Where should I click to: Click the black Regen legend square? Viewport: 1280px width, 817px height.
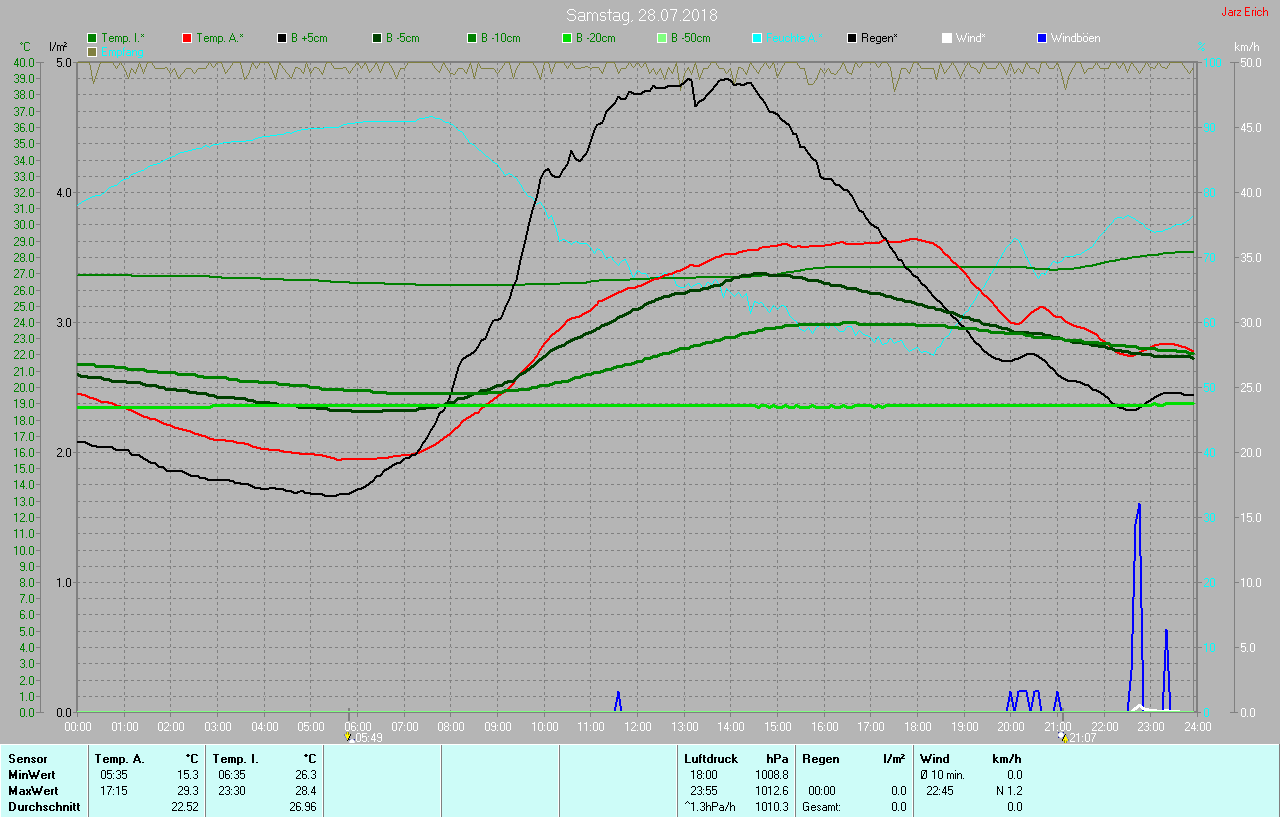tap(852, 38)
